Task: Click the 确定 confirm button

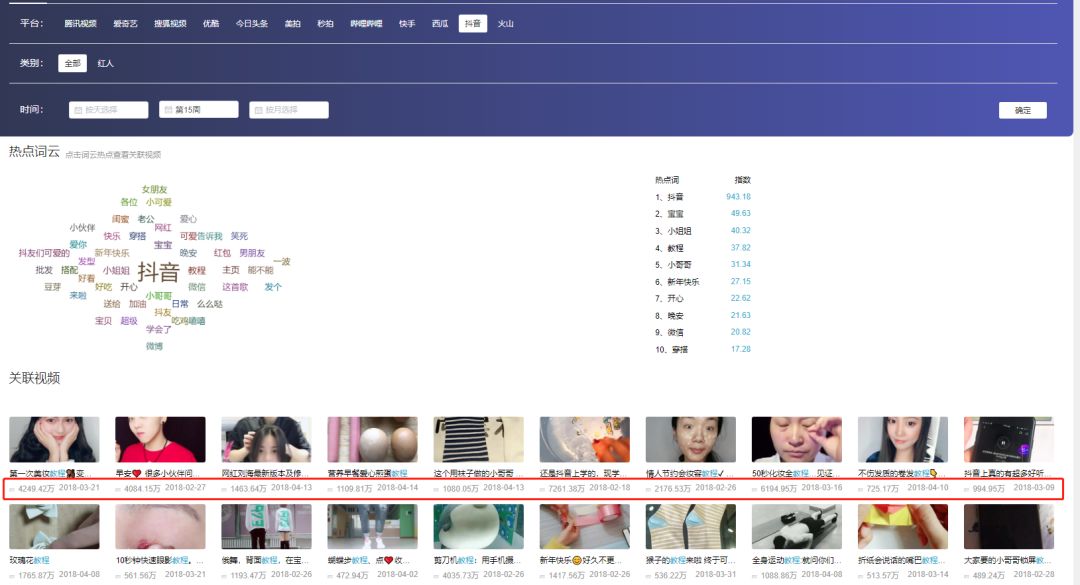Action: [1023, 110]
